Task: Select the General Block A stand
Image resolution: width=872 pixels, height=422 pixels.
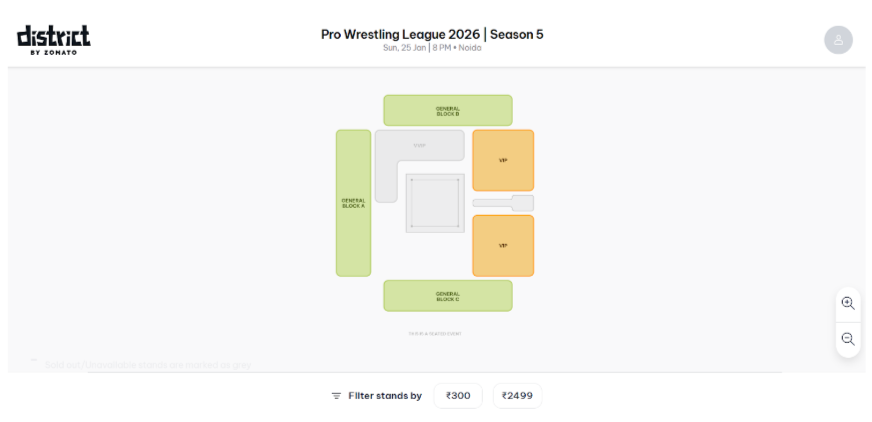Action: tap(353, 203)
